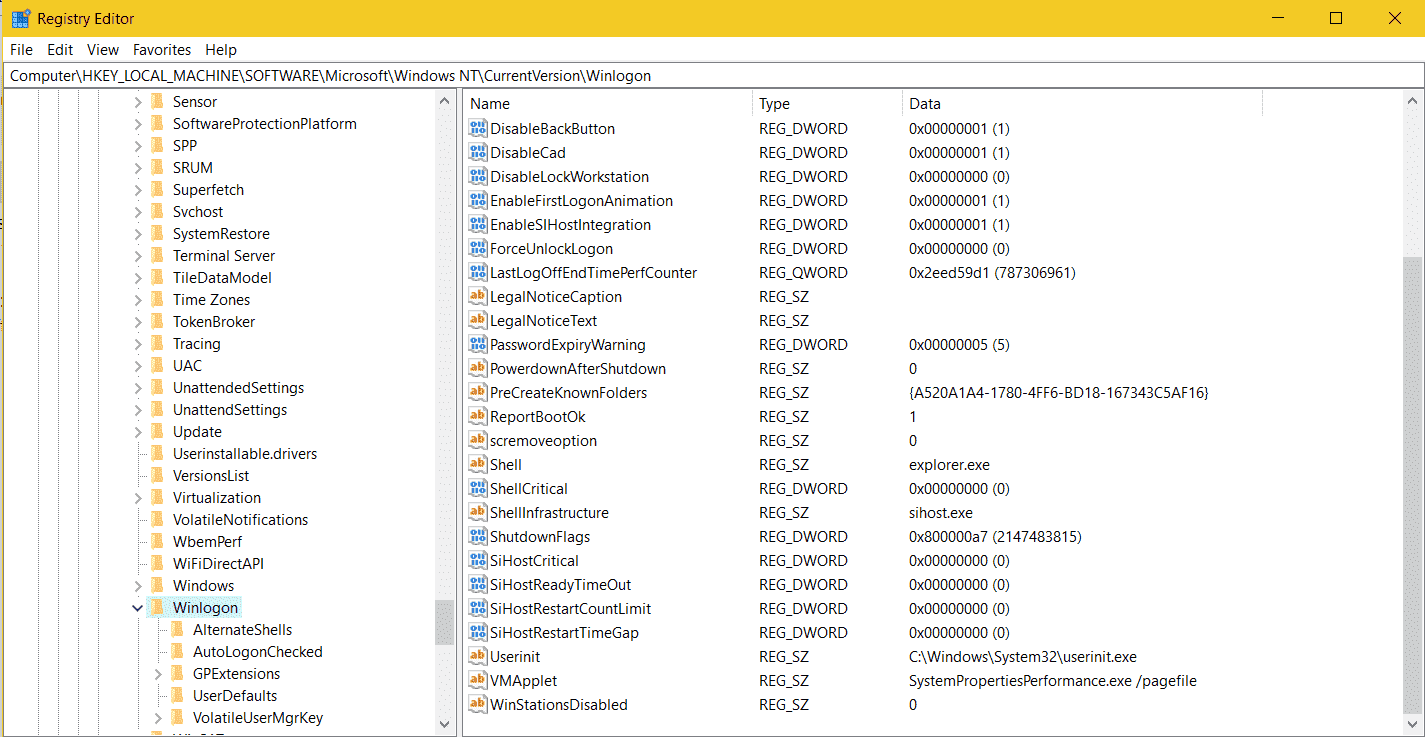Open the File menu
This screenshot has height=737, width=1425.
21,50
